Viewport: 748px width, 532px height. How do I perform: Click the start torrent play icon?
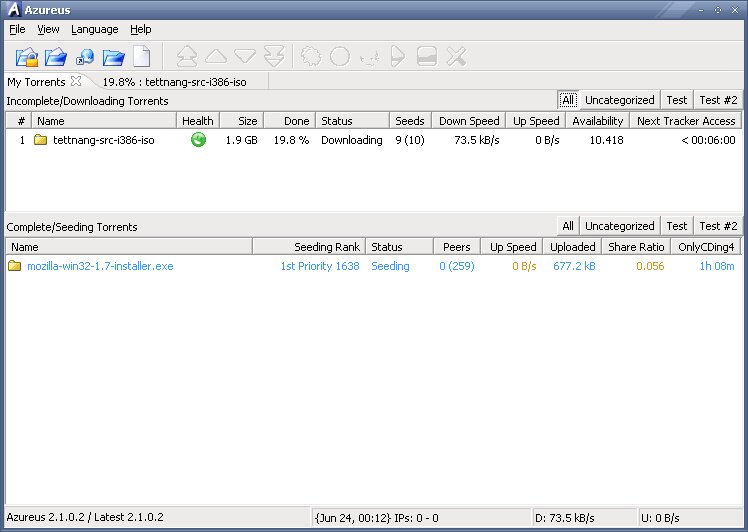point(398,57)
